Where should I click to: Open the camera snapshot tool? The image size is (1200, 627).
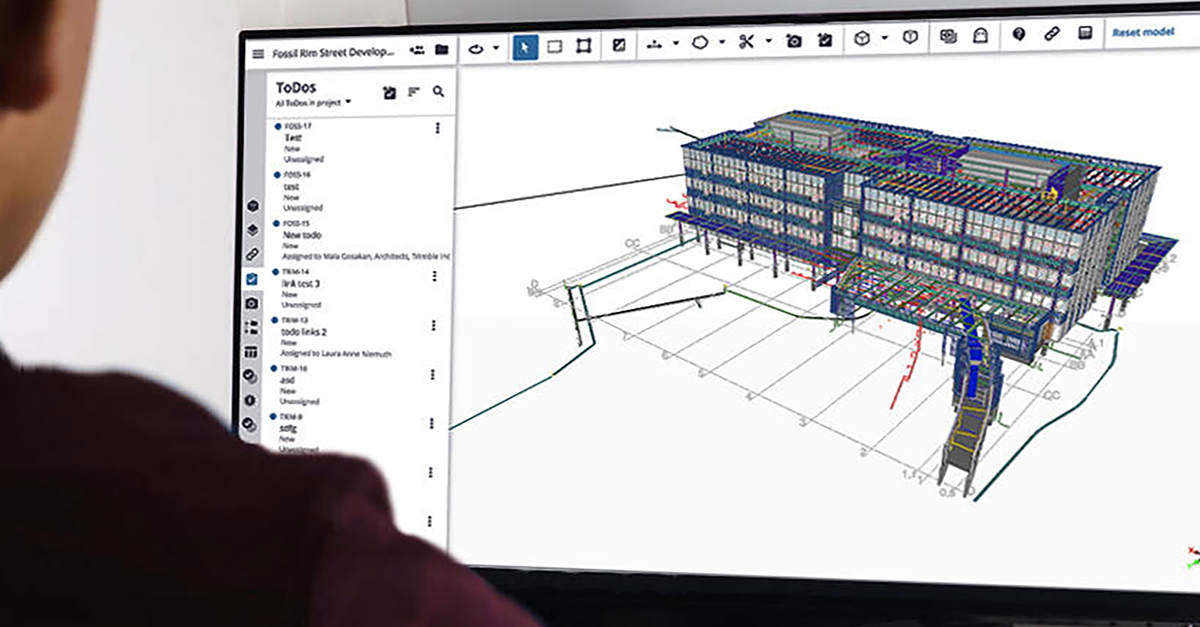click(793, 40)
